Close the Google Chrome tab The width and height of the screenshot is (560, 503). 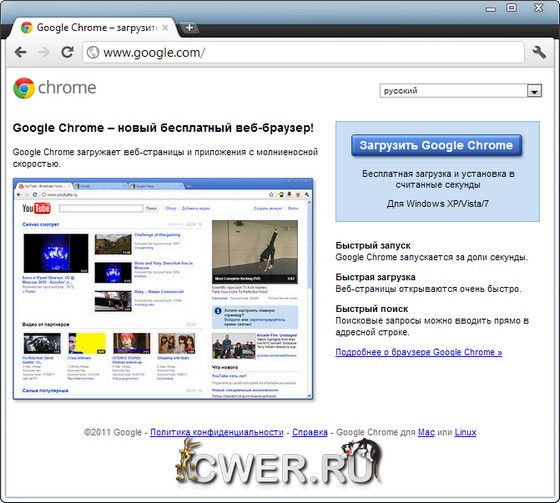pos(165,28)
